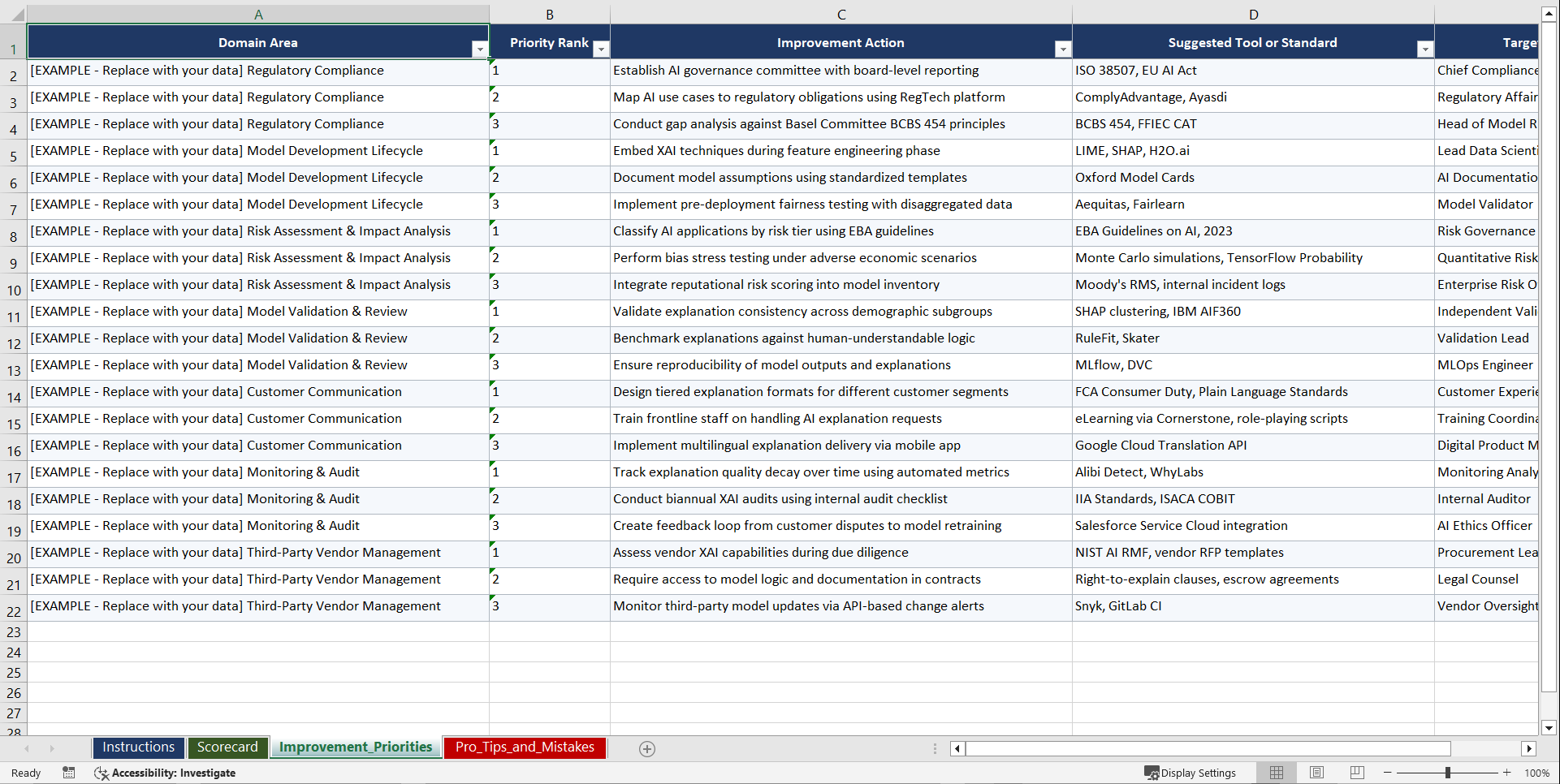Open the Suggested Tool or Standard filter dropdown
Screen dimensions: 1560x784
[x=1425, y=49]
